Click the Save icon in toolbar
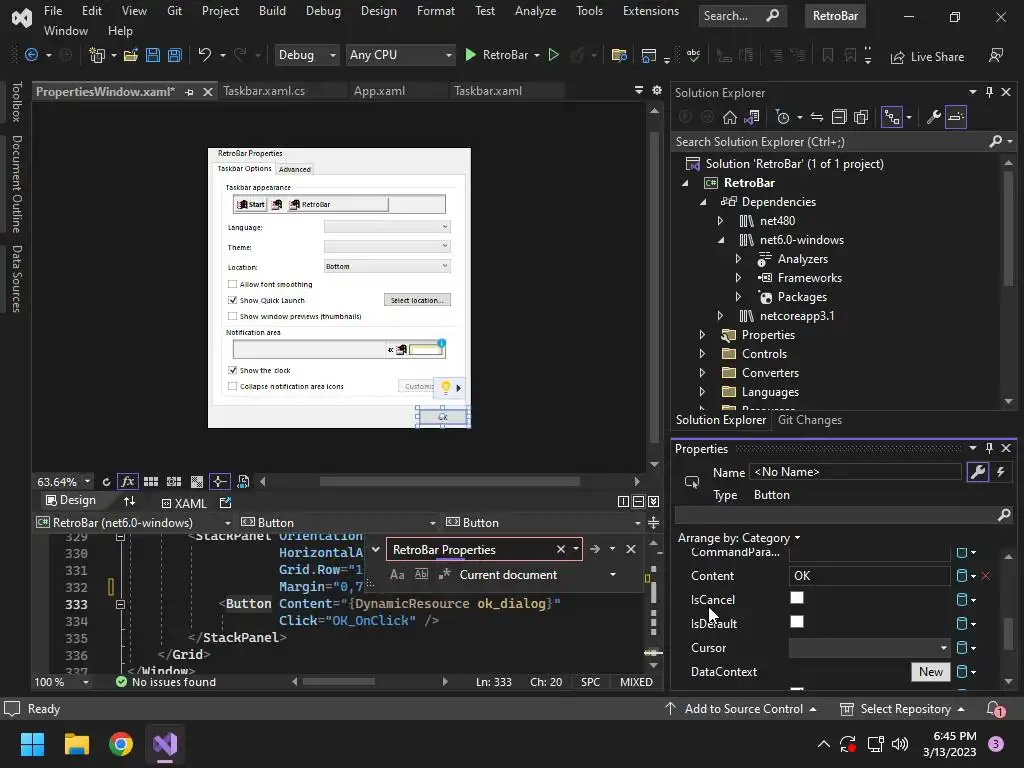Viewport: 1024px width, 768px height. pyautogui.click(x=153, y=56)
